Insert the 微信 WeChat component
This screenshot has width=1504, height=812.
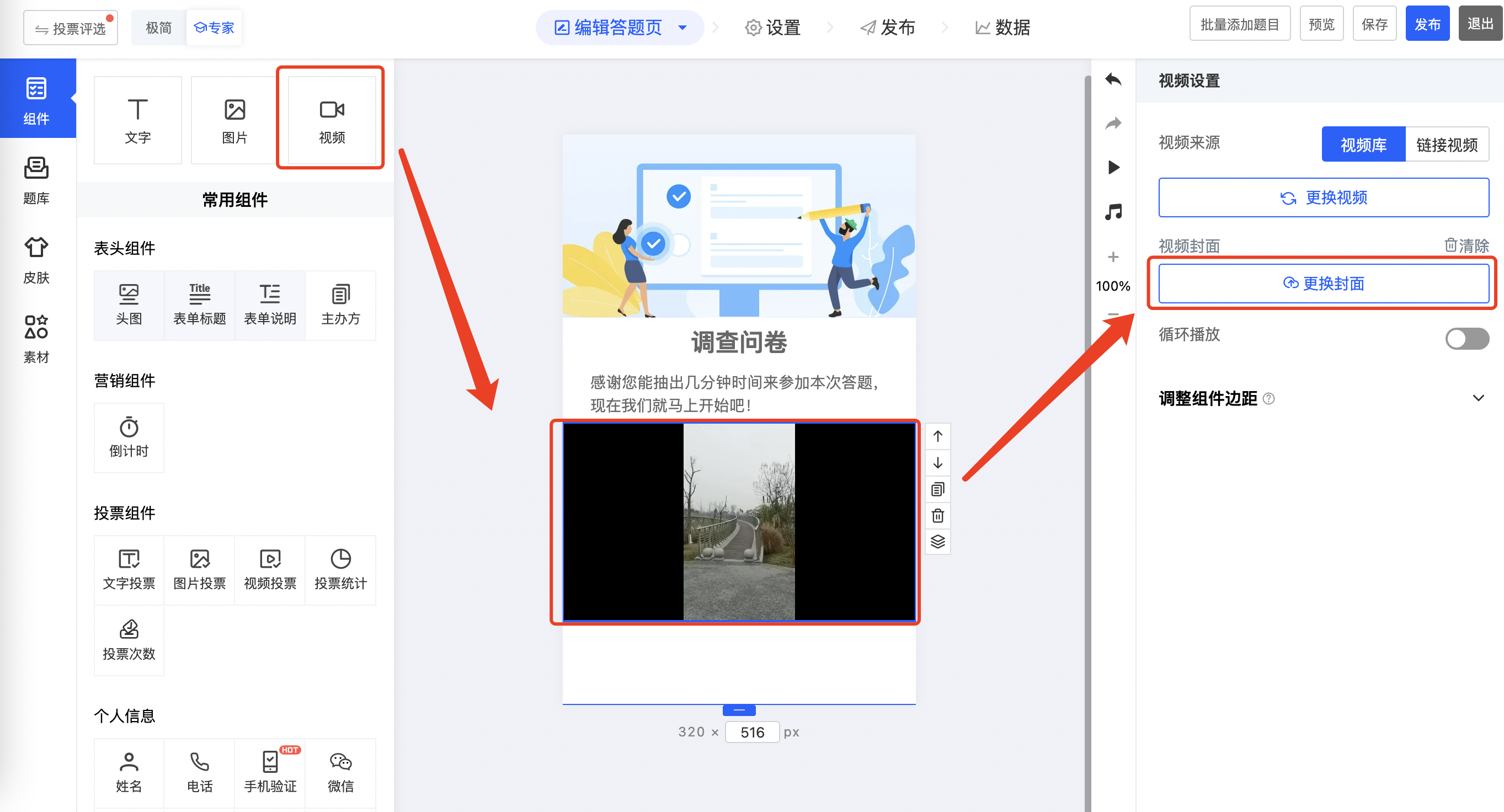click(341, 773)
